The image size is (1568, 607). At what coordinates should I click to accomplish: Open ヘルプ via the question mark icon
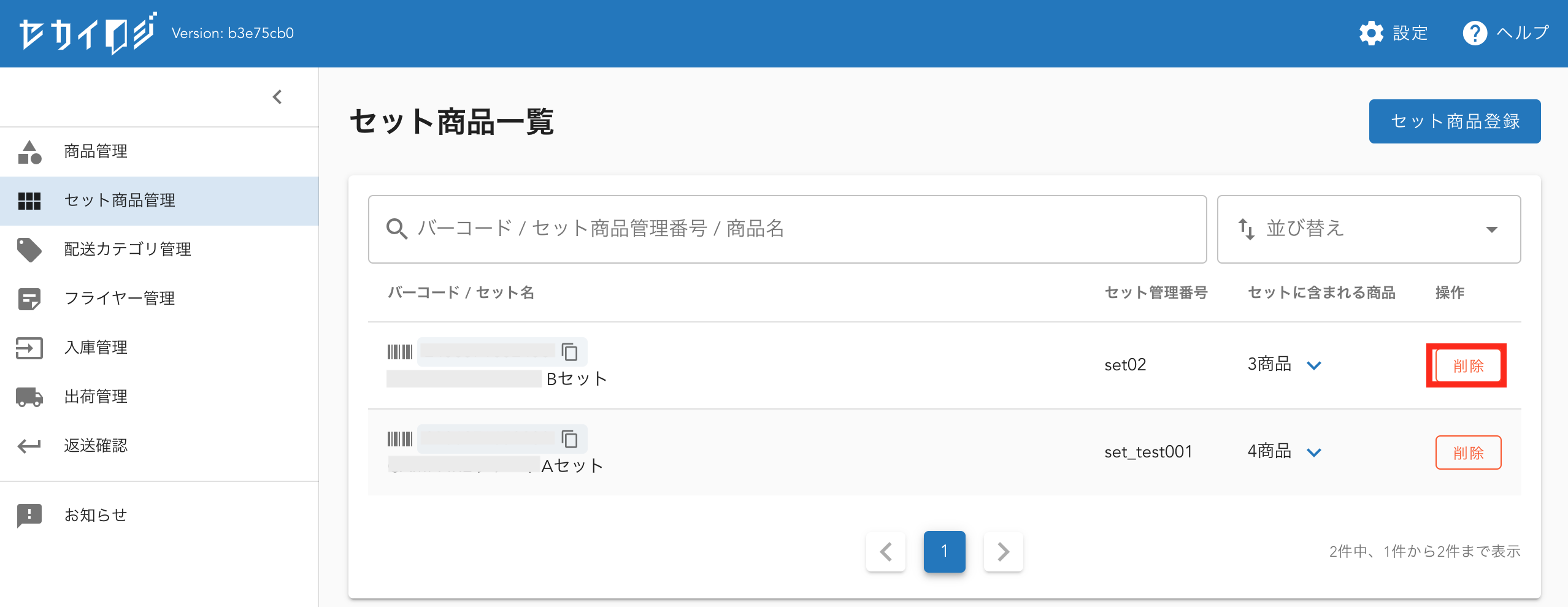1475,33
